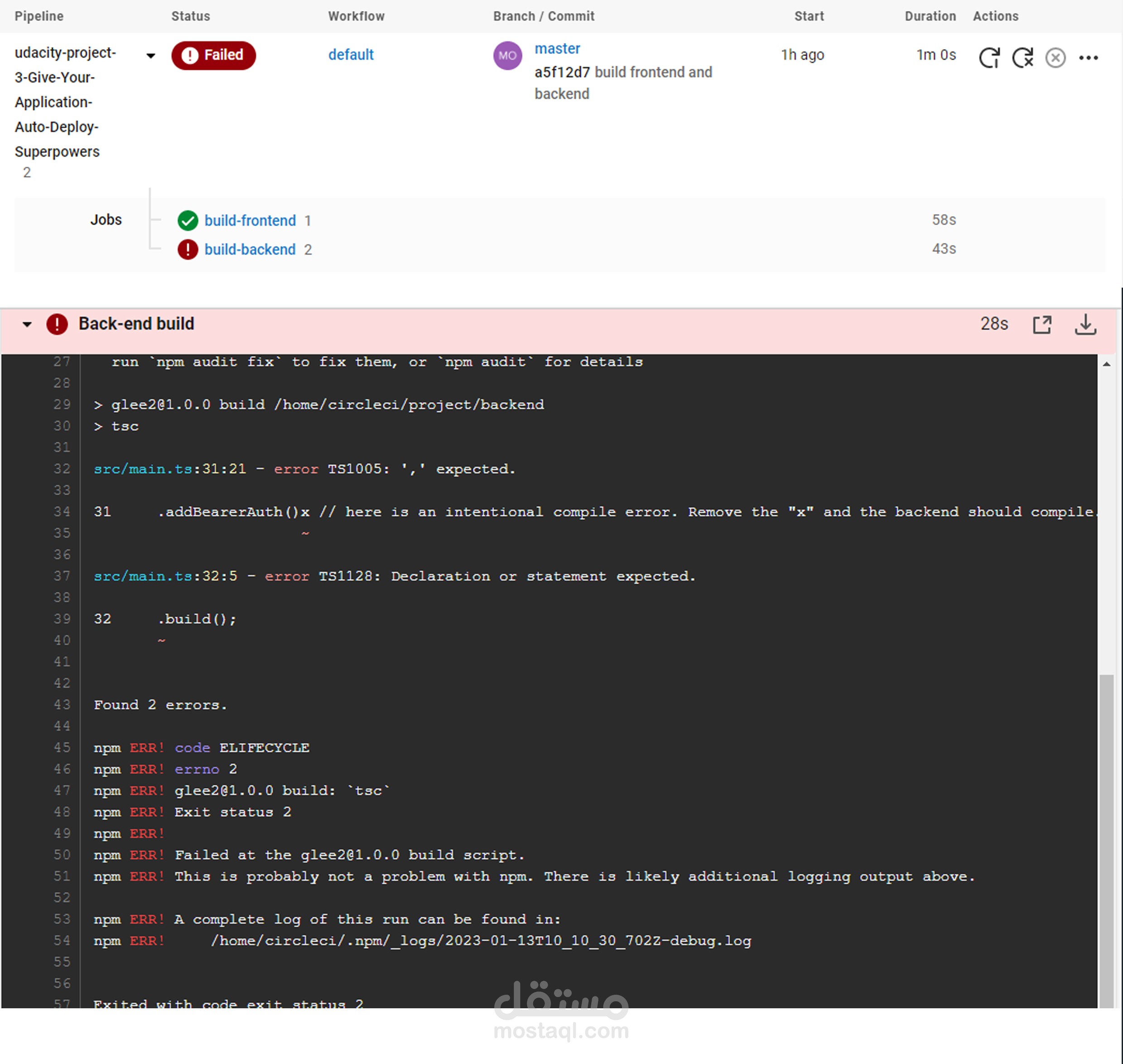Open the build-frontend job
Viewport: 1123px width, 1064px height.
[x=250, y=221]
